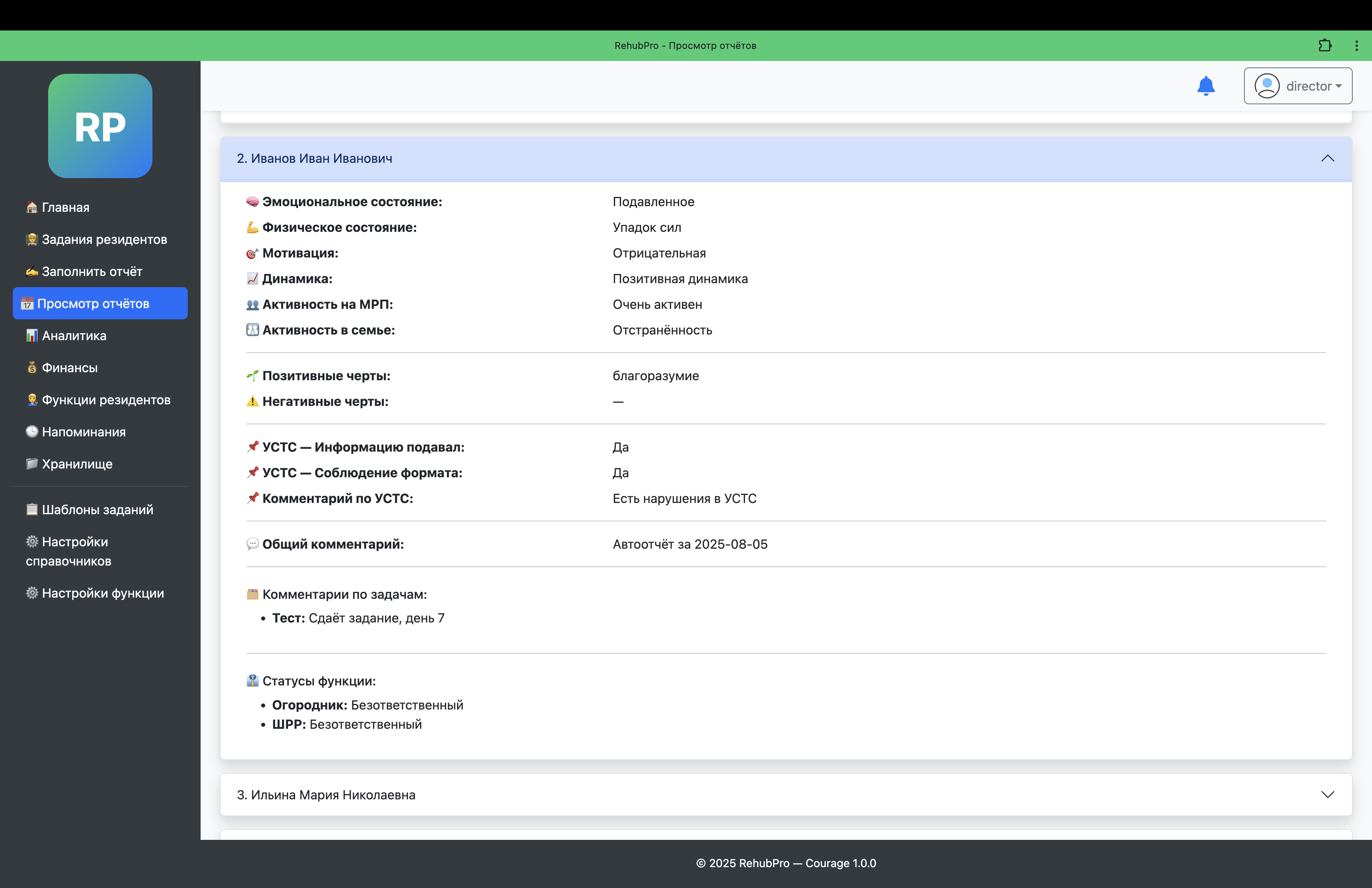Click the money bag icon beside Финансы
The image size is (1372, 888).
32,368
